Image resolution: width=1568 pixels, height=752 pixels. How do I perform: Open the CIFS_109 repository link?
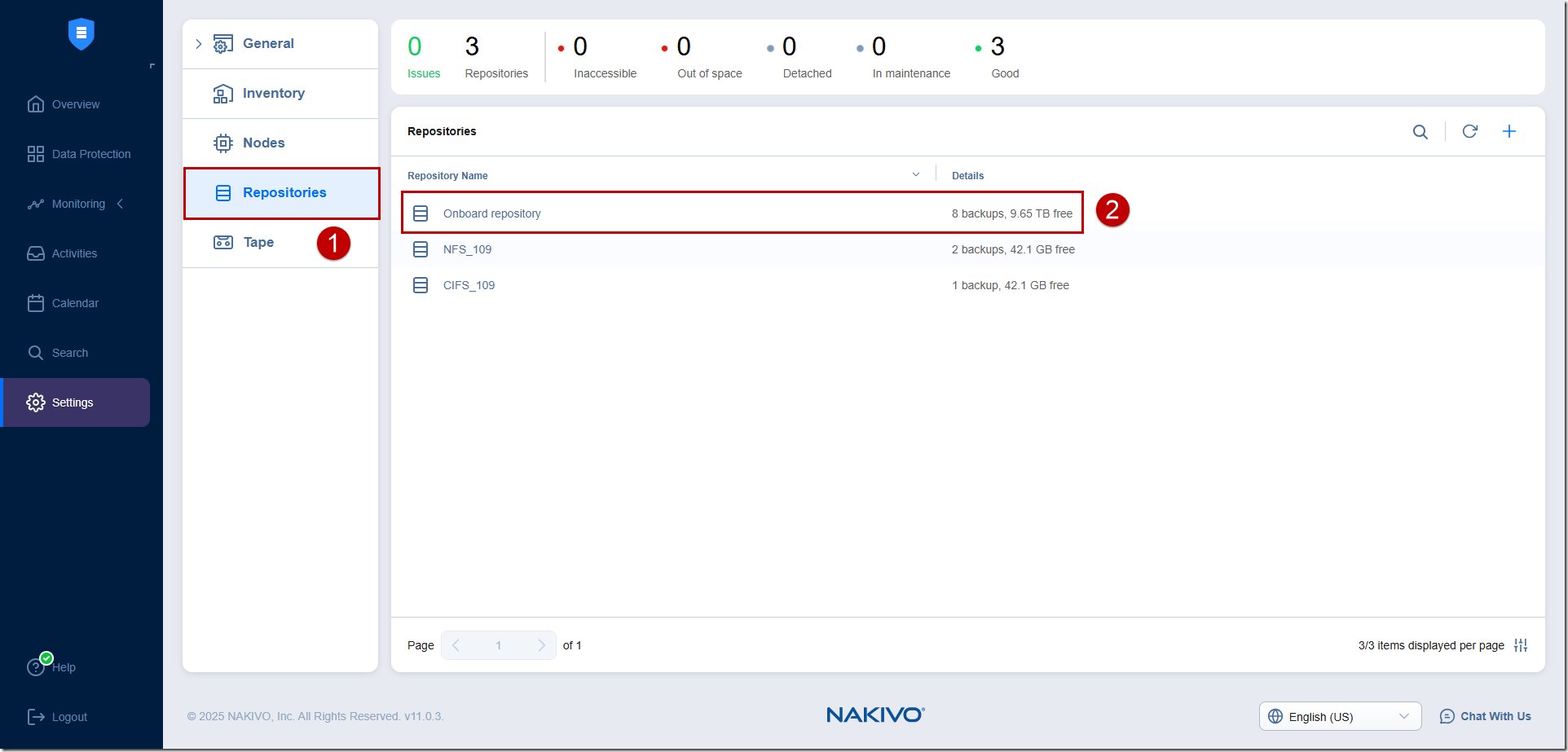click(x=469, y=285)
